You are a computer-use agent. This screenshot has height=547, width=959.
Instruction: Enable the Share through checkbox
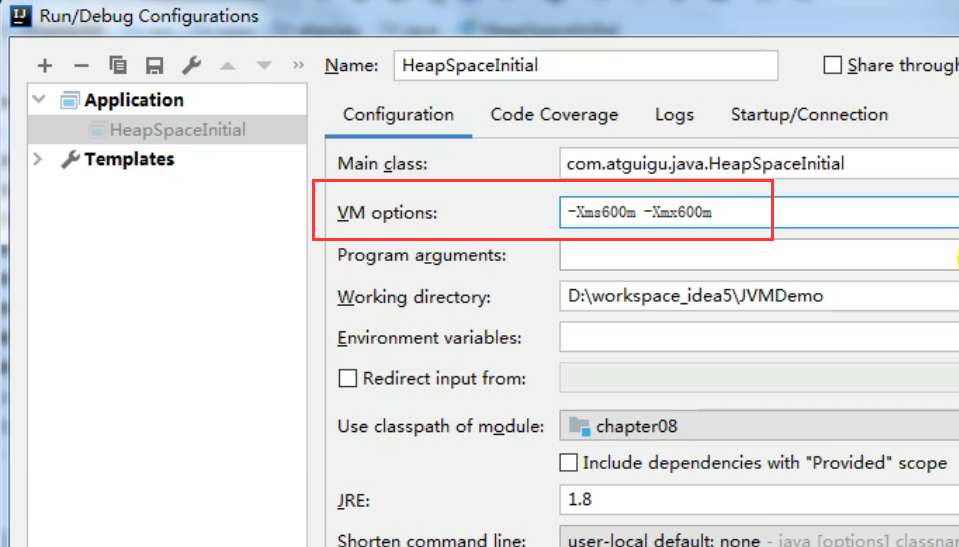click(x=832, y=65)
